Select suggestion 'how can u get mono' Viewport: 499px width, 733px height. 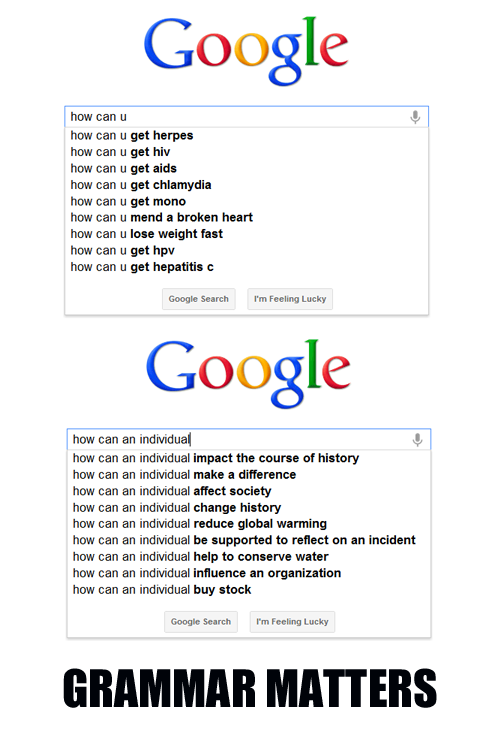point(246,201)
